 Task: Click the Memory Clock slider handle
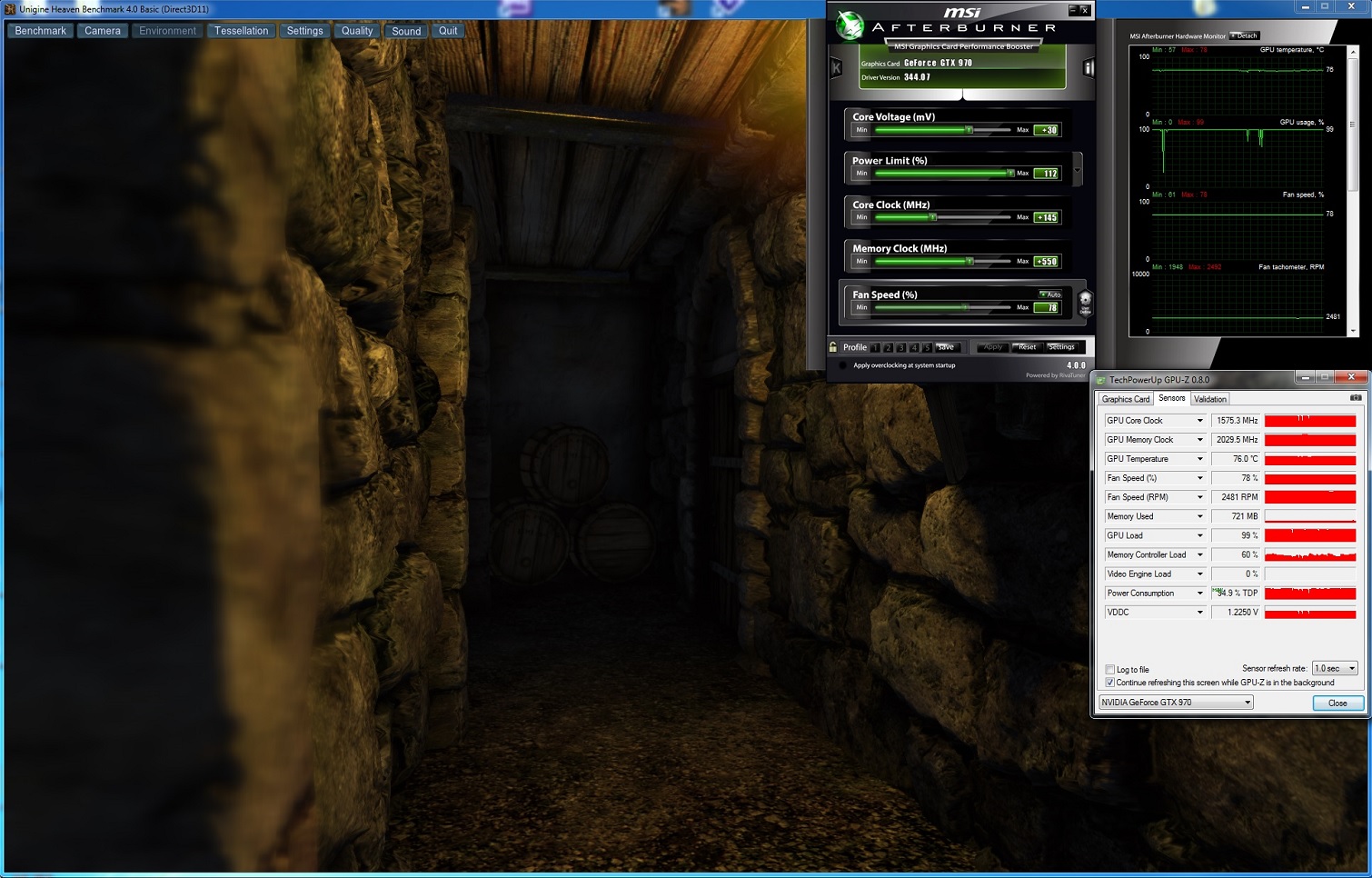(x=969, y=261)
